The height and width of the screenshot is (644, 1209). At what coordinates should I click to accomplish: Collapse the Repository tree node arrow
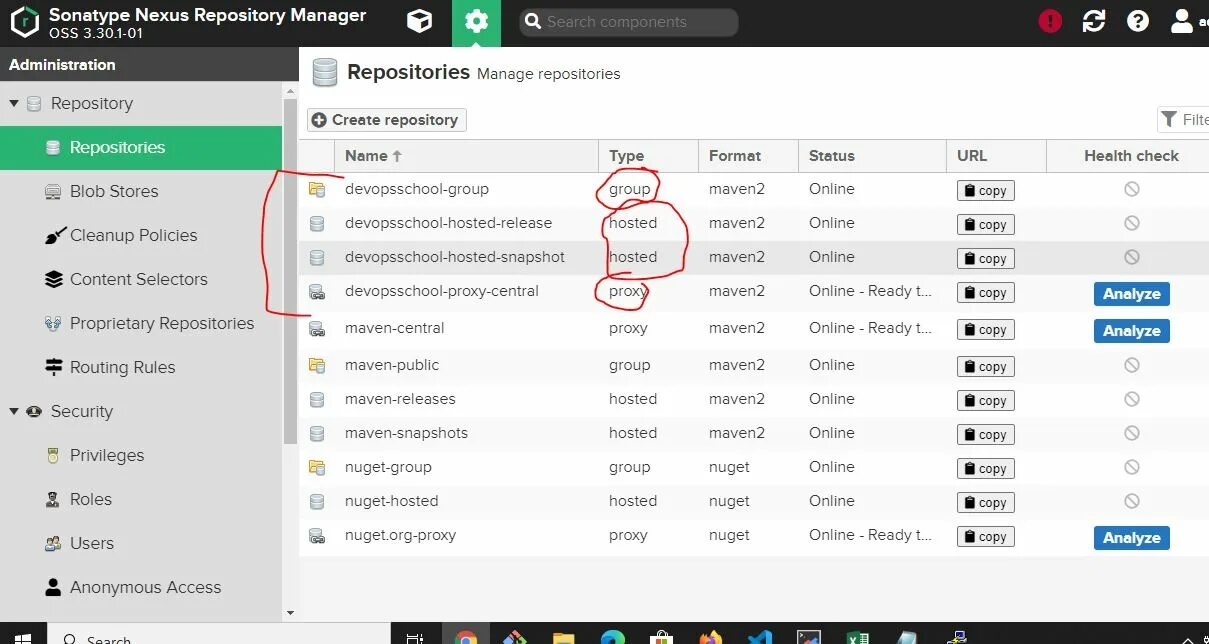[14, 103]
